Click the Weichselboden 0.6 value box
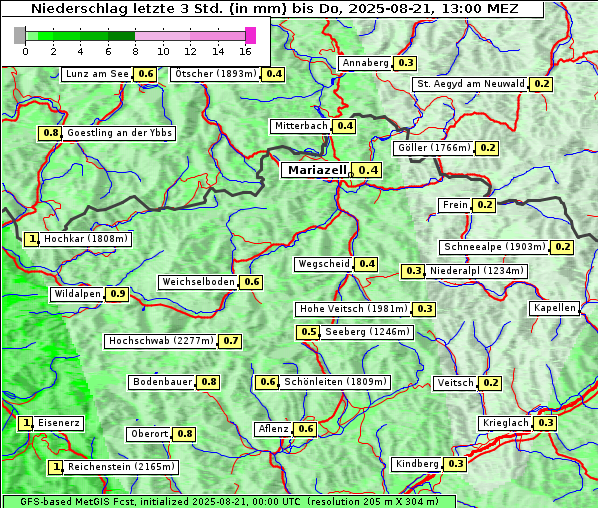The width and height of the screenshot is (598, 508). point(251,282)
